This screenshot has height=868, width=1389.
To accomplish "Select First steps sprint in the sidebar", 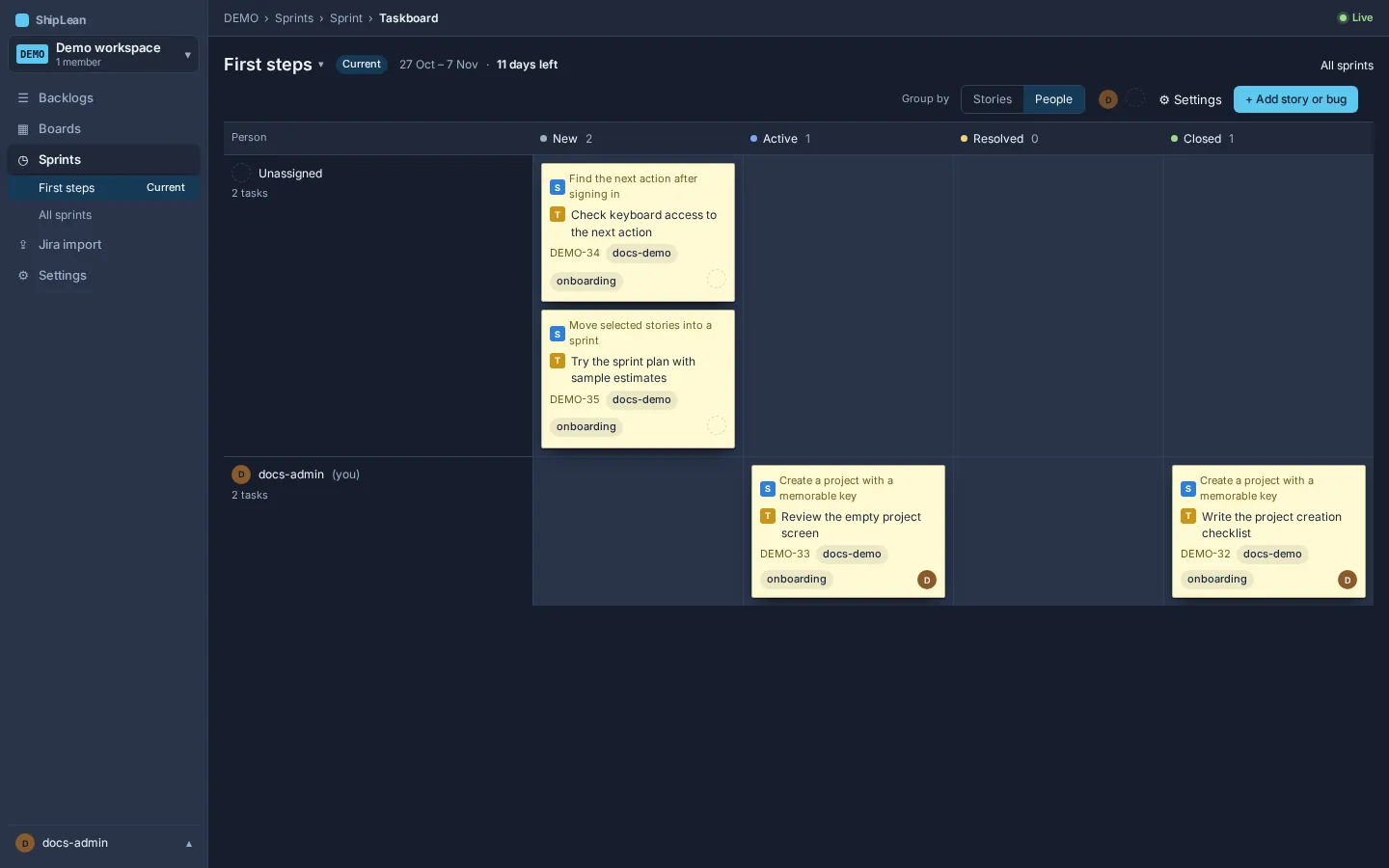I will [104, 188].
